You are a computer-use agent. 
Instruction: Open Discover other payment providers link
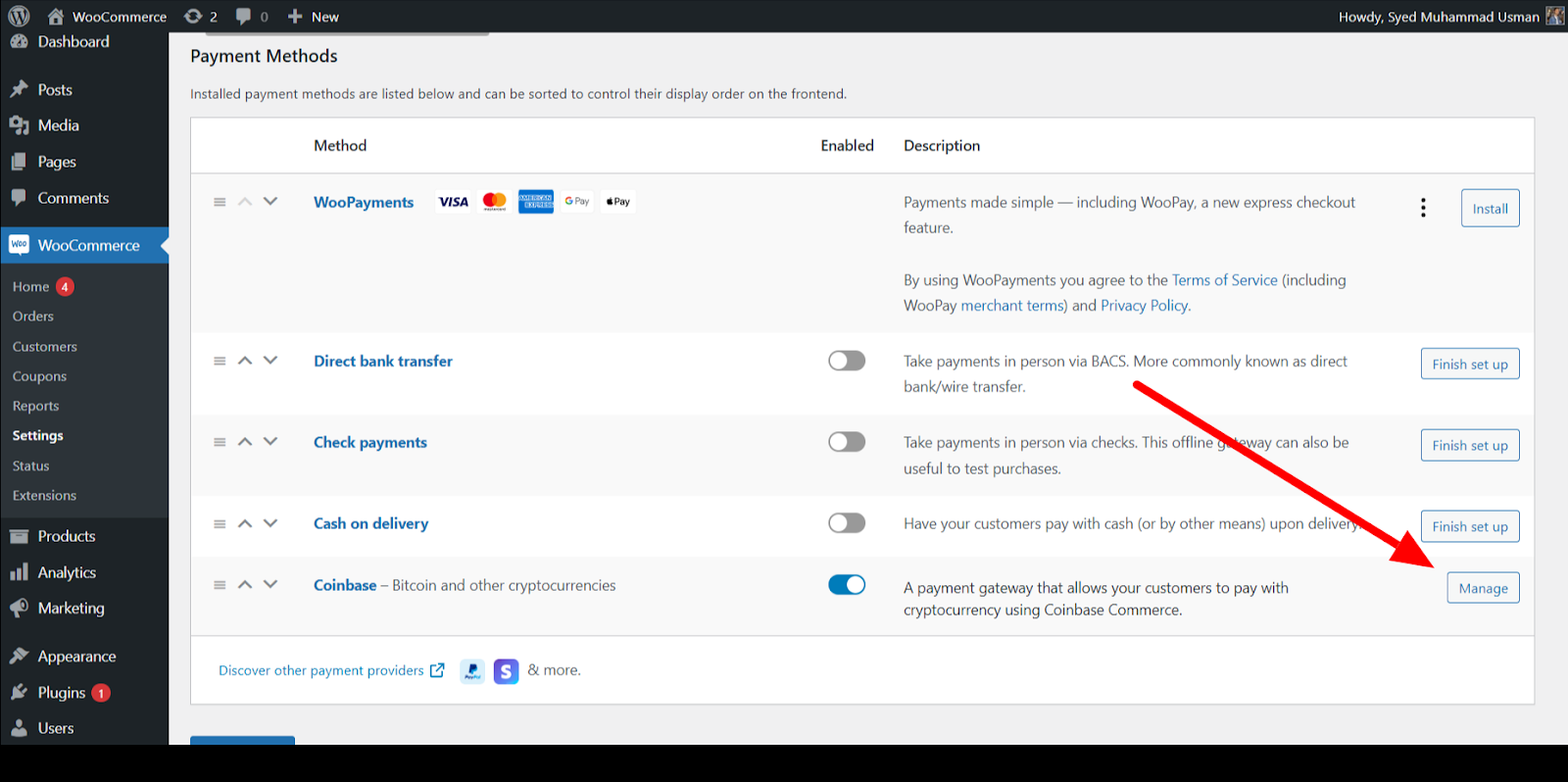coord(331,670)
